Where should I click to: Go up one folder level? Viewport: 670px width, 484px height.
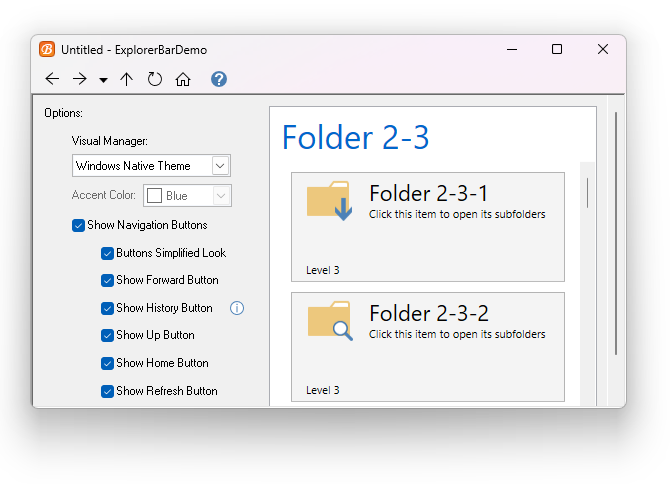click(x=126, y=79)
